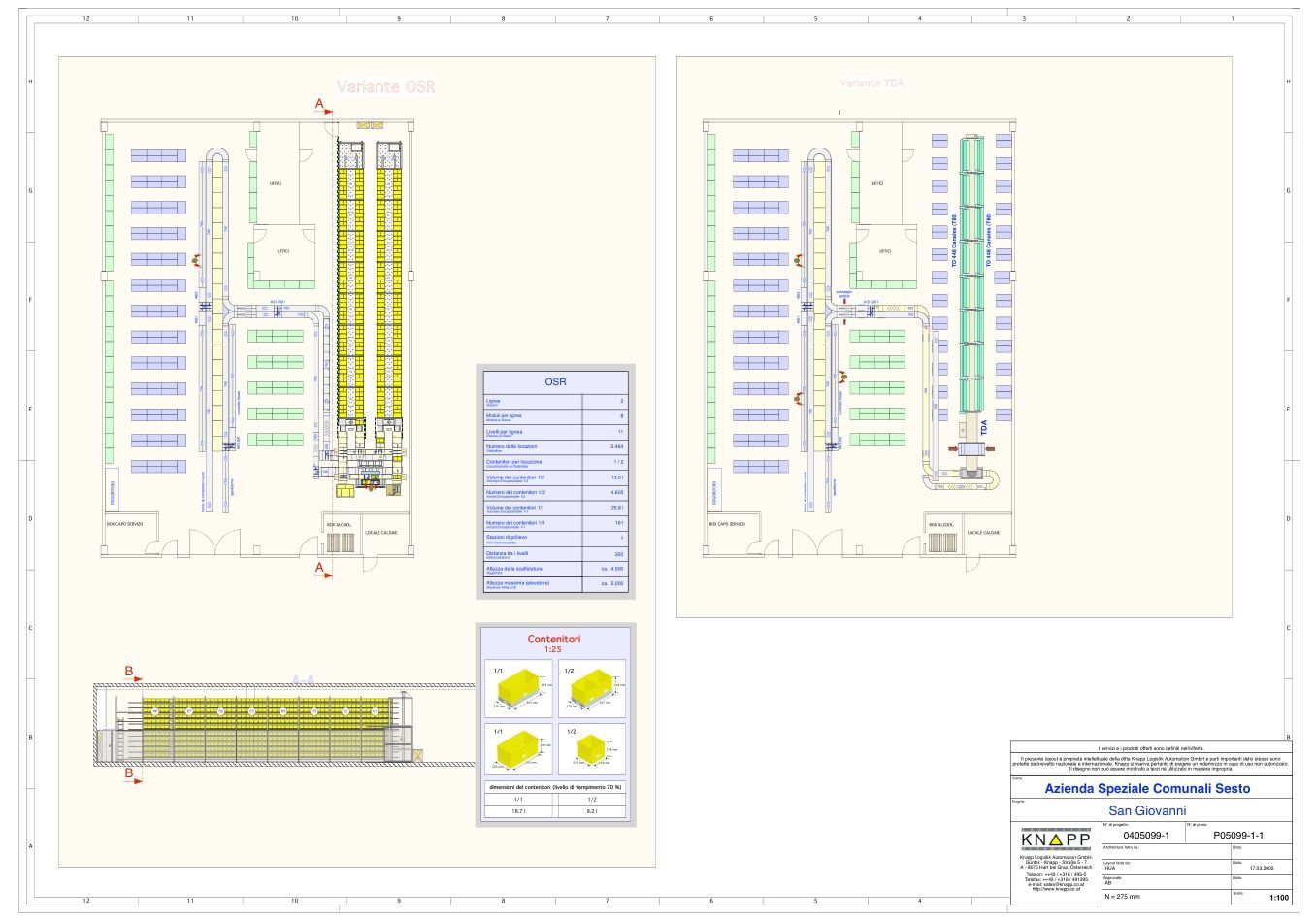Screen dimensions: 1316x921
Task: Select the bottom-left 1/1 container illustration
Action: click(518, 748)
